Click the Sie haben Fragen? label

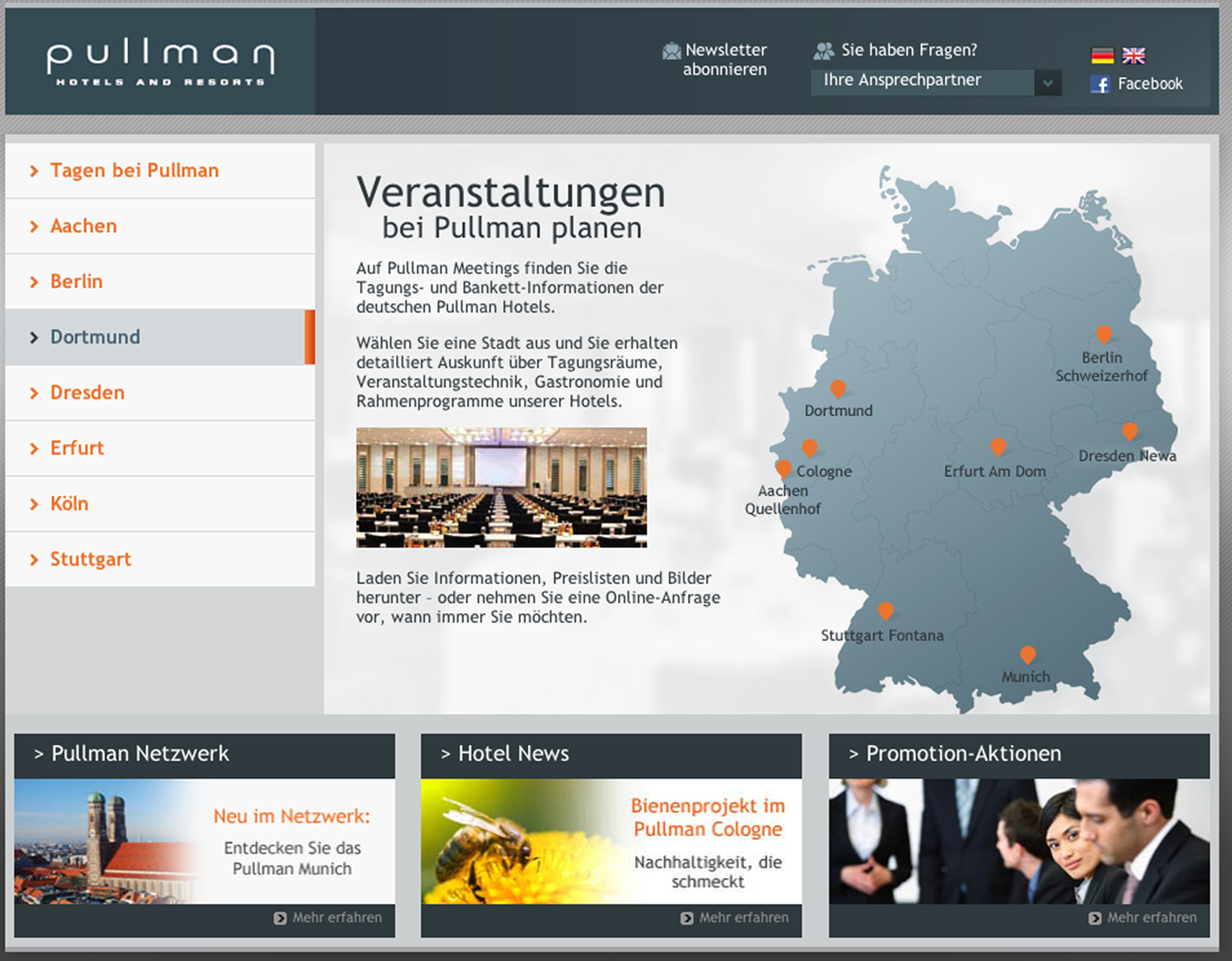coord(909,50)
